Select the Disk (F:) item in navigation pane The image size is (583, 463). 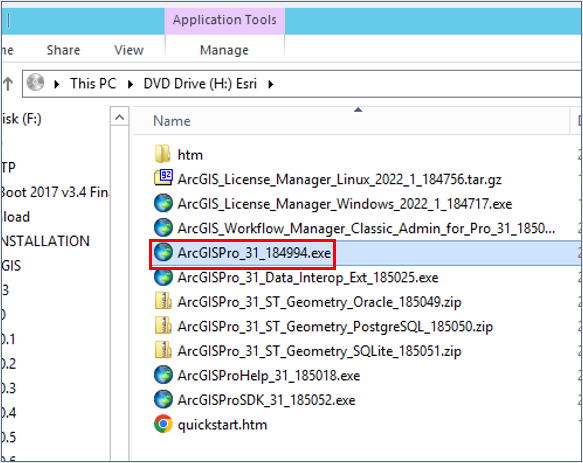tap(21, 119)
